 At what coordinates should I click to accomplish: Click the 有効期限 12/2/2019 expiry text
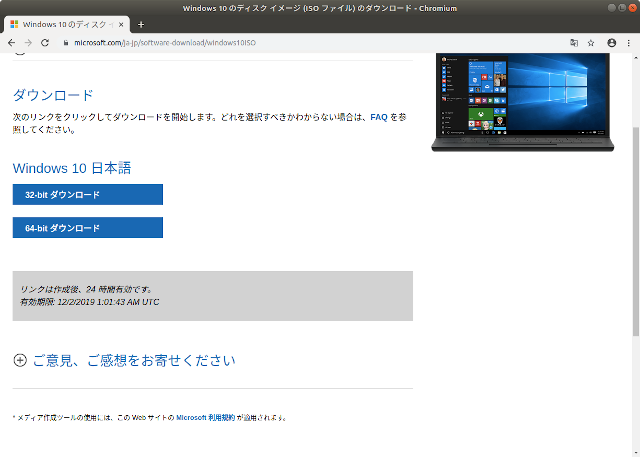coord(90,302)
